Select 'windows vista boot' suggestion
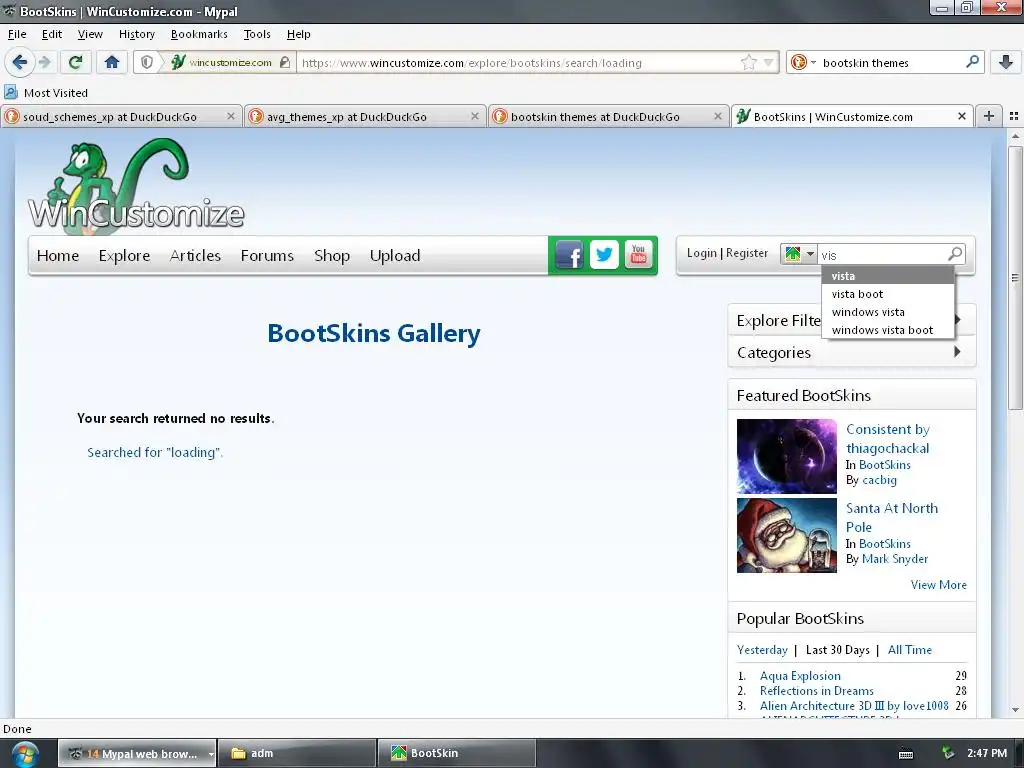The image size is (1024, 768). pos(888,330)
